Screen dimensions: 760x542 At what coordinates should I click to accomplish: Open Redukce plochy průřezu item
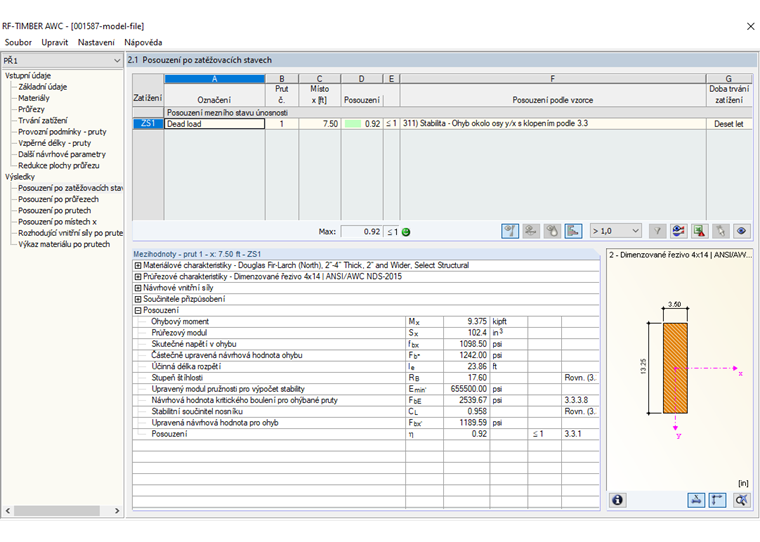point(59,165)
